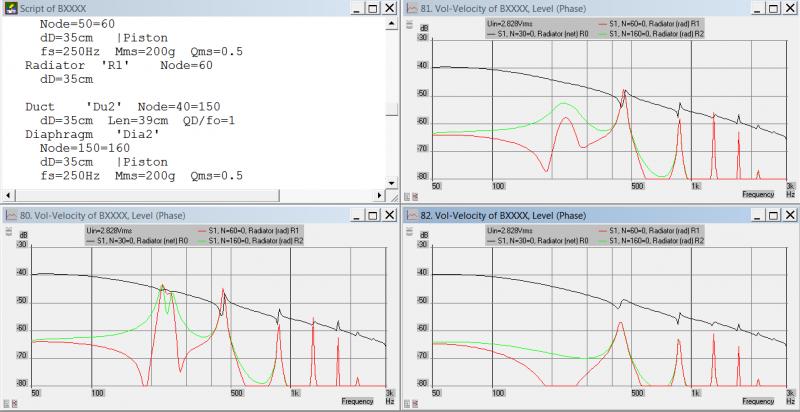Click the grey icon under window 80's chart
The image size is (800, 412).
coord(6,403)
